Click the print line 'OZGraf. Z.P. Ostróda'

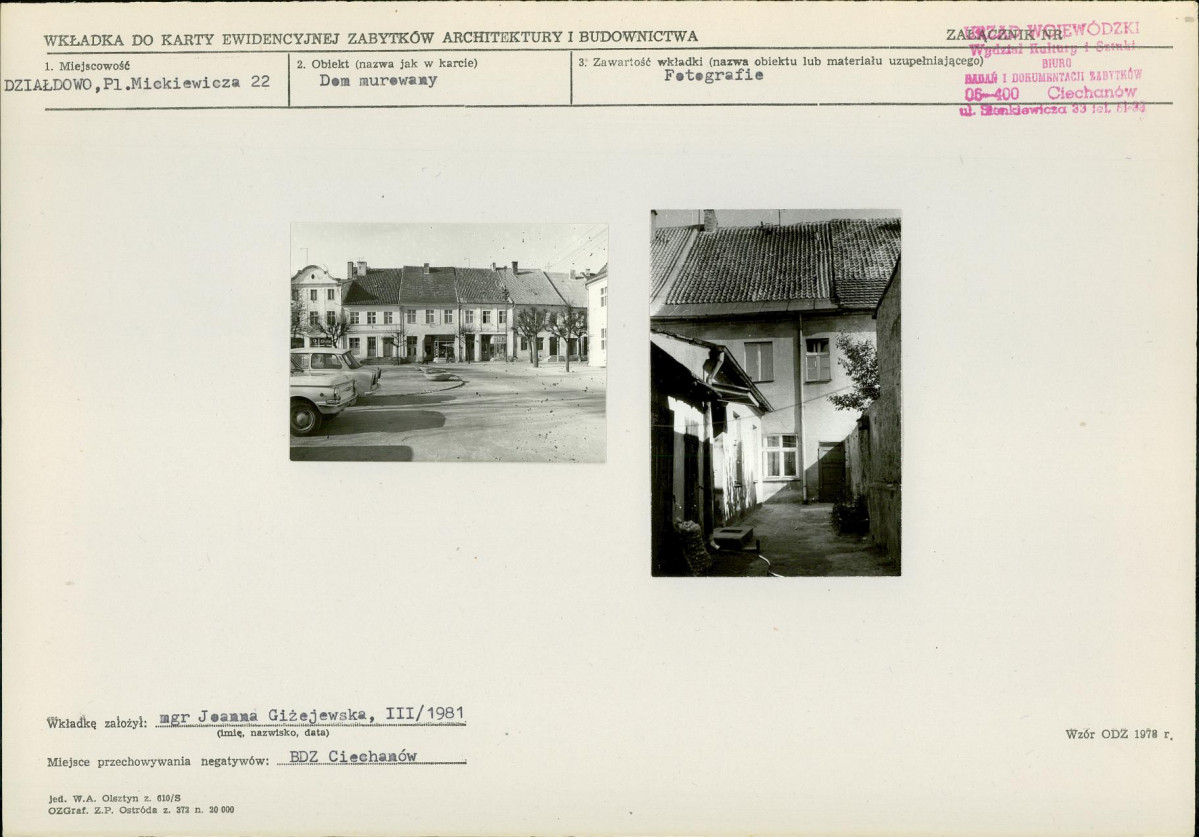(104, 809)
